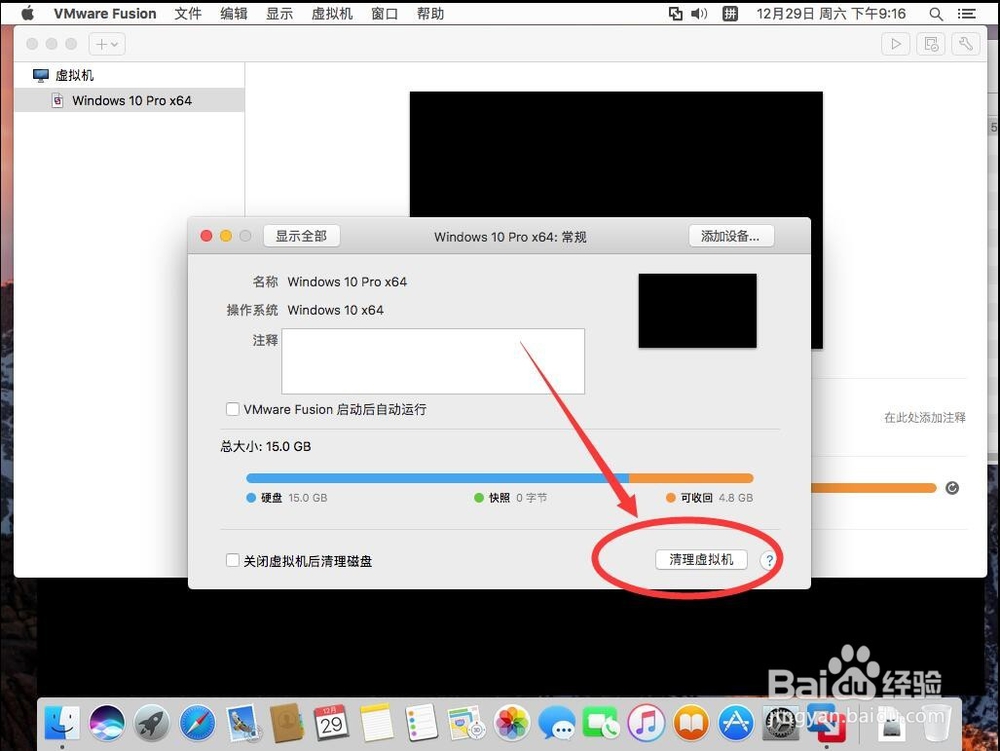
Task: Open the 帮助 menu
Action: click(430, 13)
